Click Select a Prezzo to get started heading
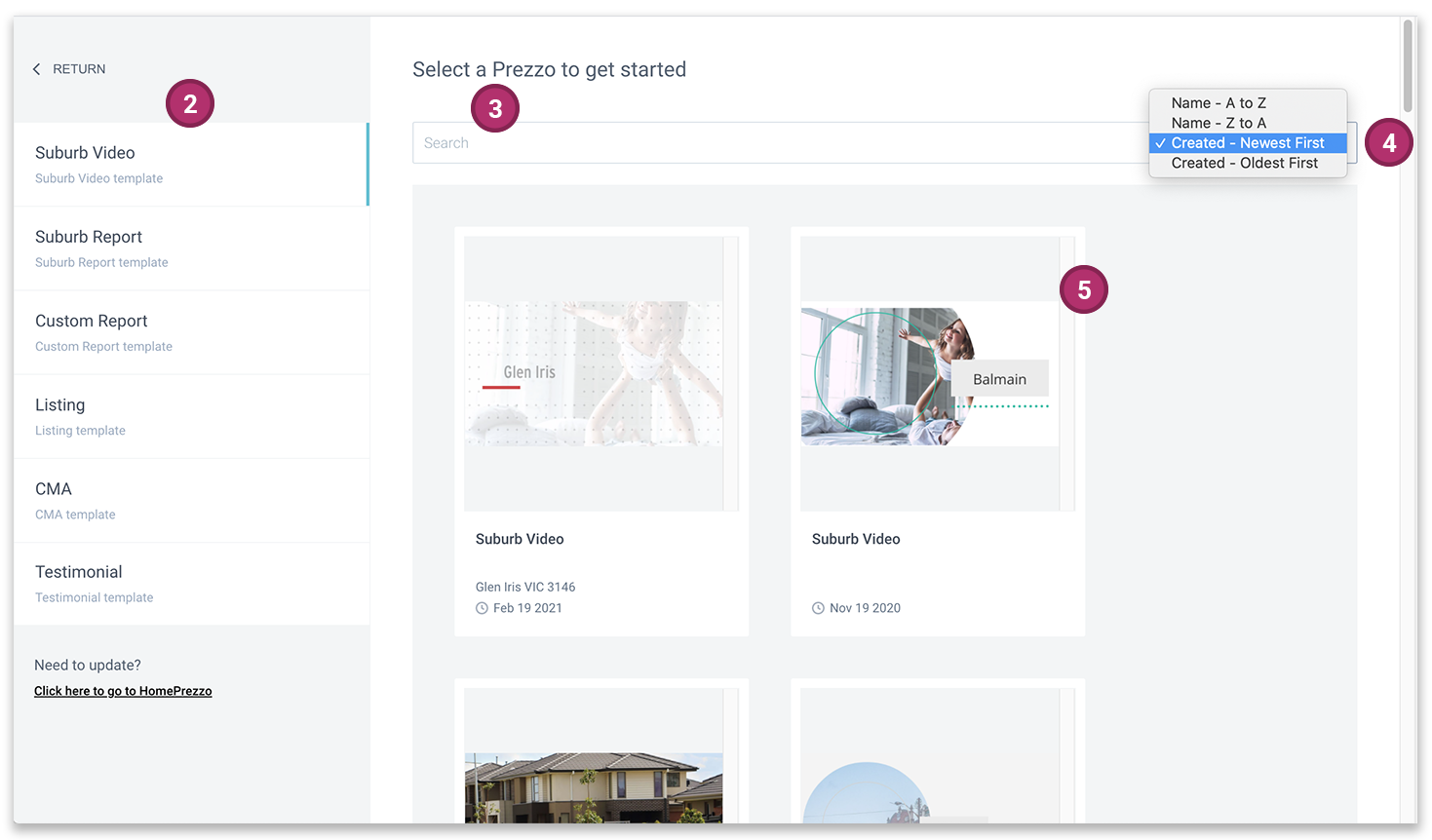The width and height of the screenshot is (1432, 840). point(550,69)
